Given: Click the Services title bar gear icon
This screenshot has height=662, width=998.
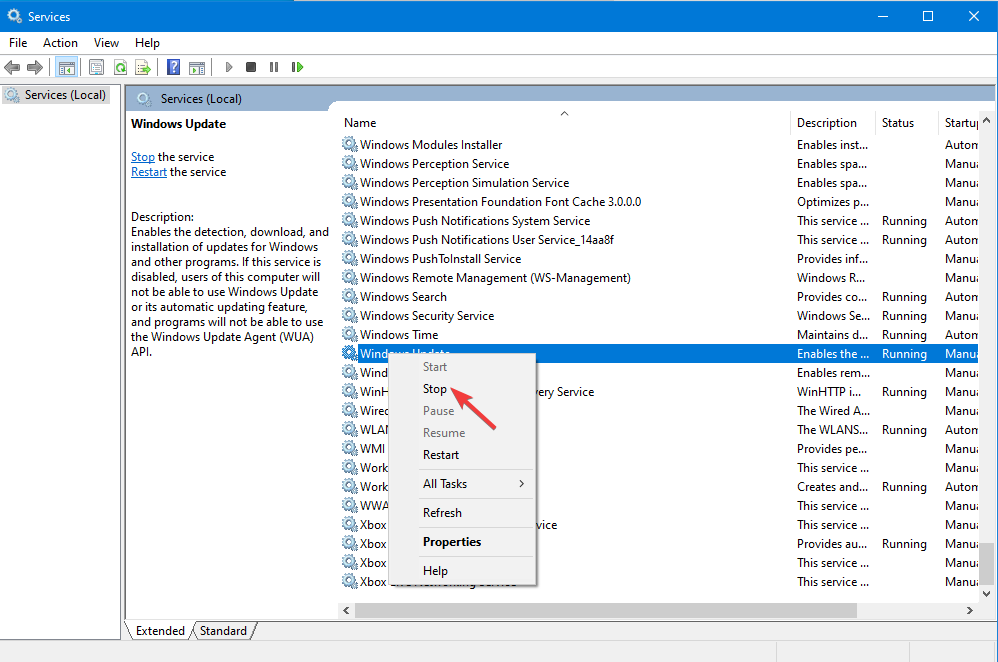Looking at the screenshot, I should (14, 16).
